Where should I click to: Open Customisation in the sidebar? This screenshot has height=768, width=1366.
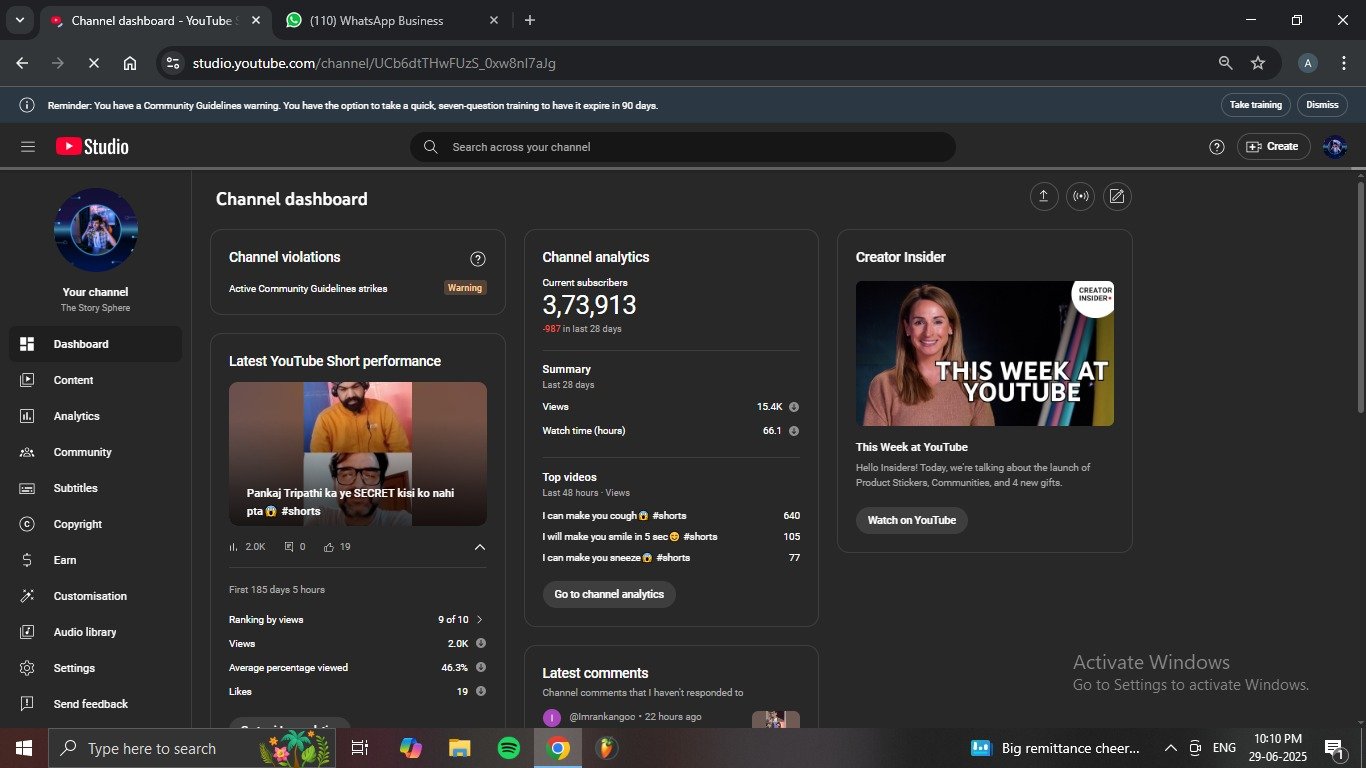coord(96,596)
